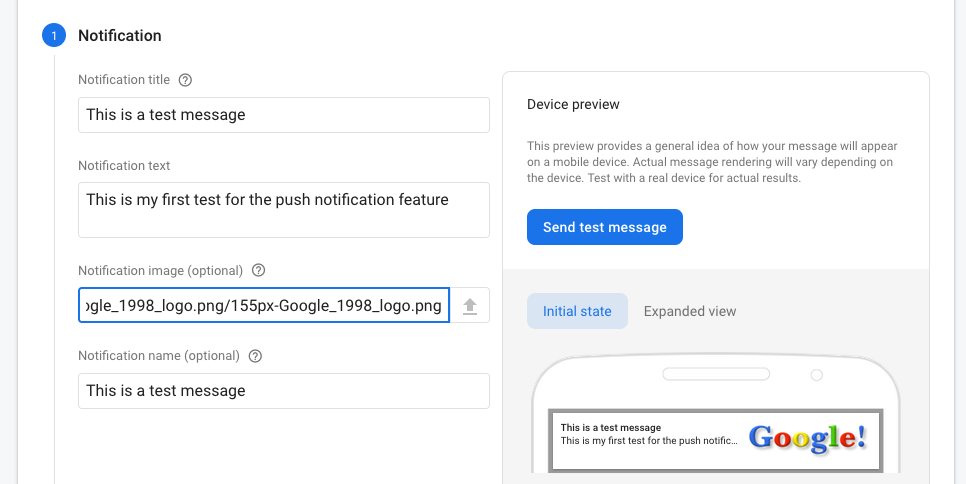Upload an image with the upload icon
This screenshot has width=966, height=484.
tap(470, 305)
